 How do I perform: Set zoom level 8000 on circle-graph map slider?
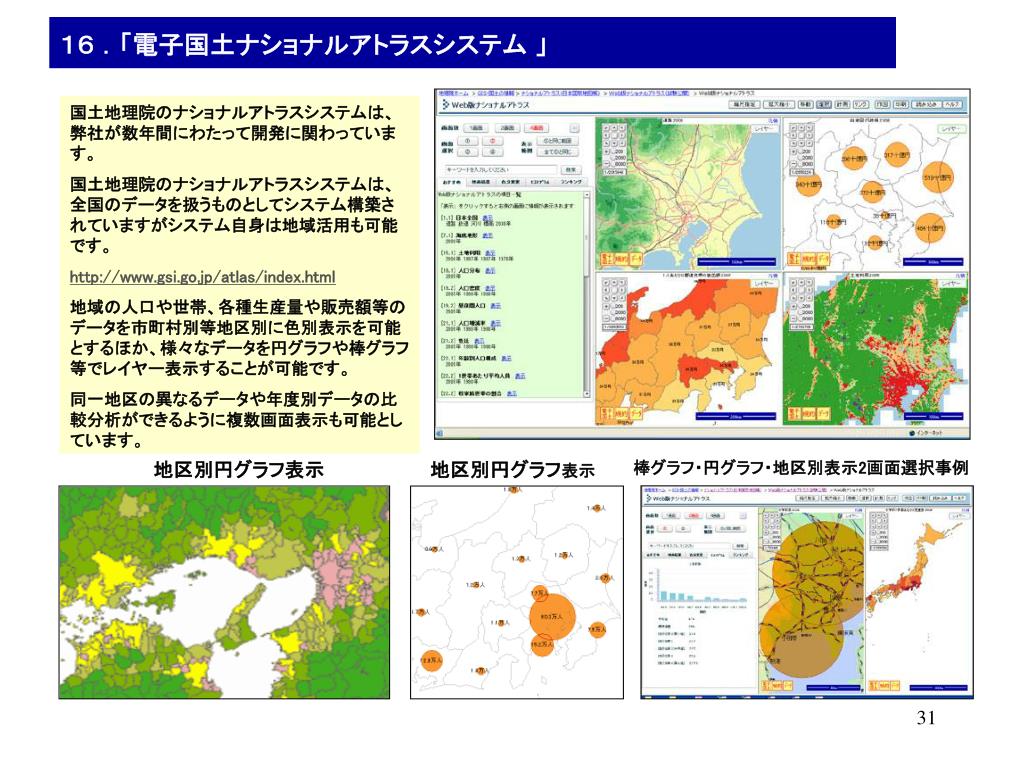807,164
